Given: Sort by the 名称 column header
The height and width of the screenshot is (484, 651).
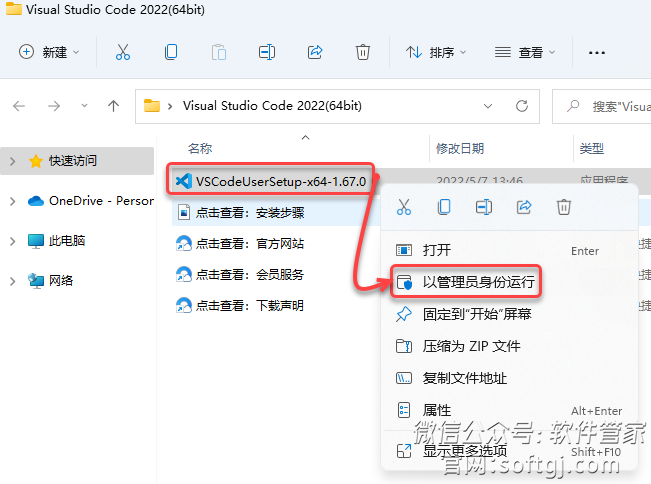Looking at the screenshot, I should 200,148.
